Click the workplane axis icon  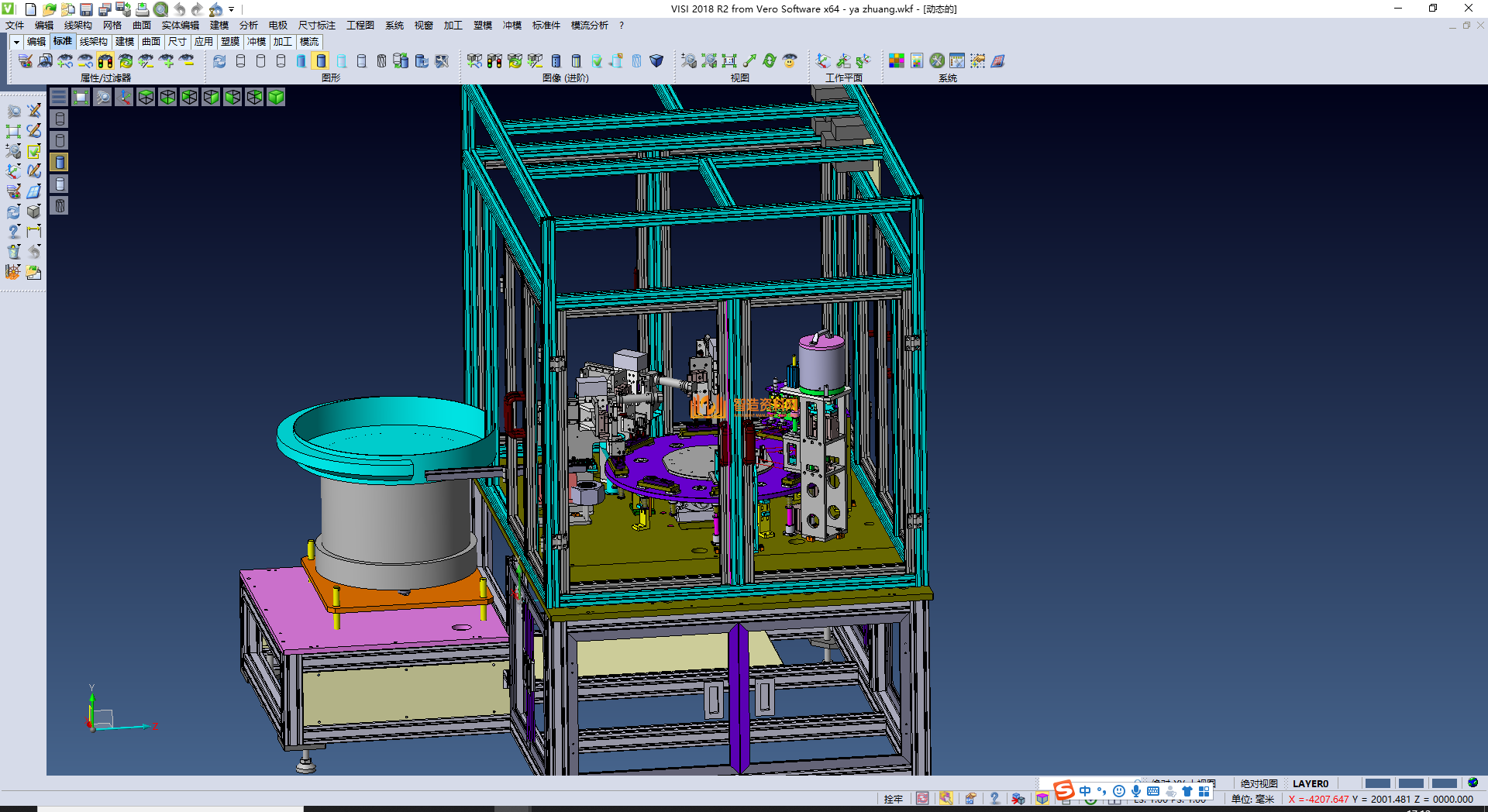(823, 61)
